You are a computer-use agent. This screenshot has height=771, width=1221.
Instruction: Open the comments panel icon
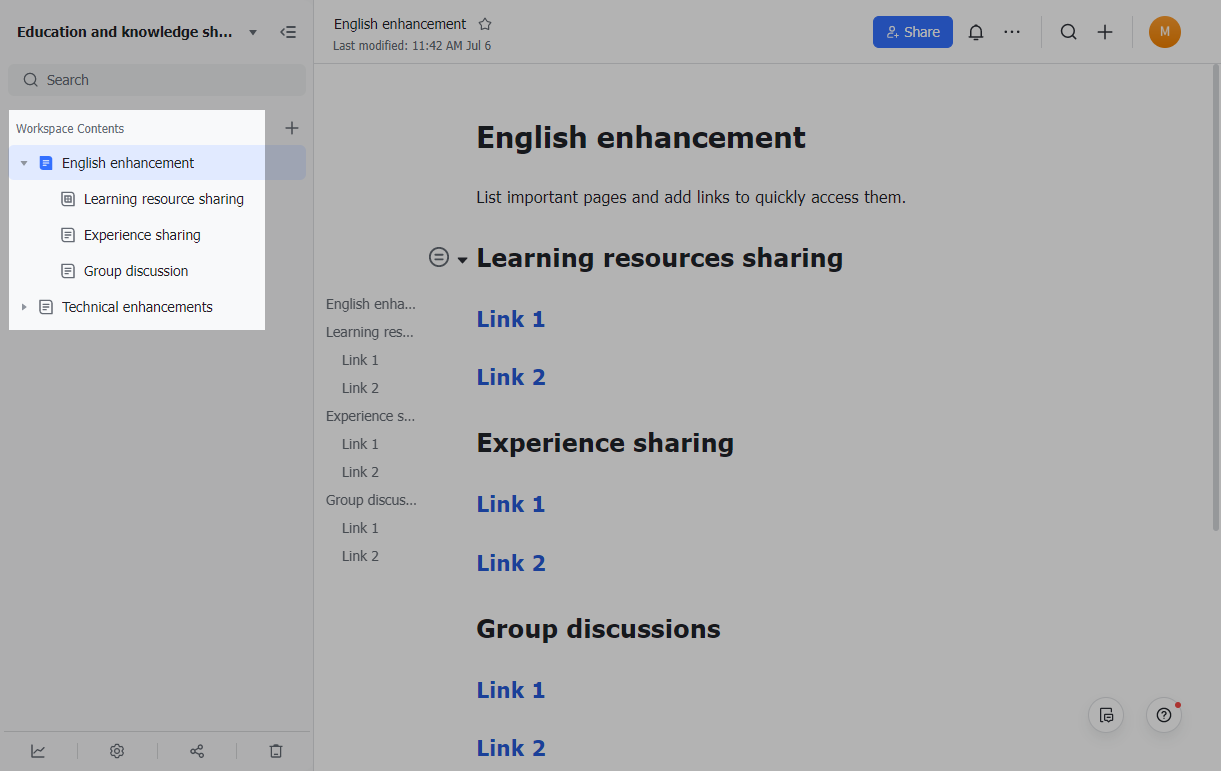click(x=1106, y=715)
